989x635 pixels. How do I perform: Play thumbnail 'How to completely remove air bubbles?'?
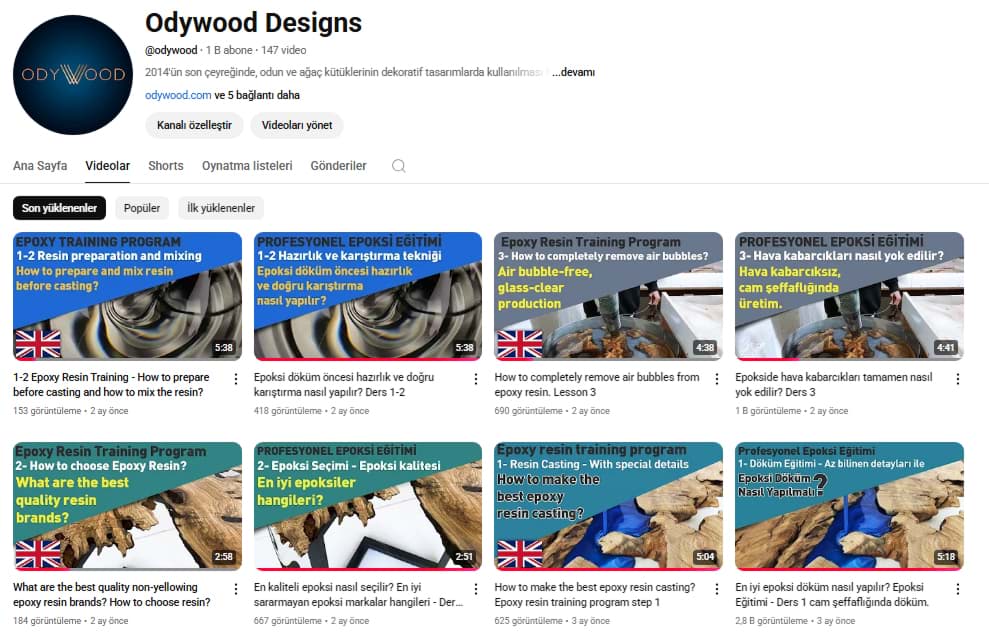[x=609, y=296]
